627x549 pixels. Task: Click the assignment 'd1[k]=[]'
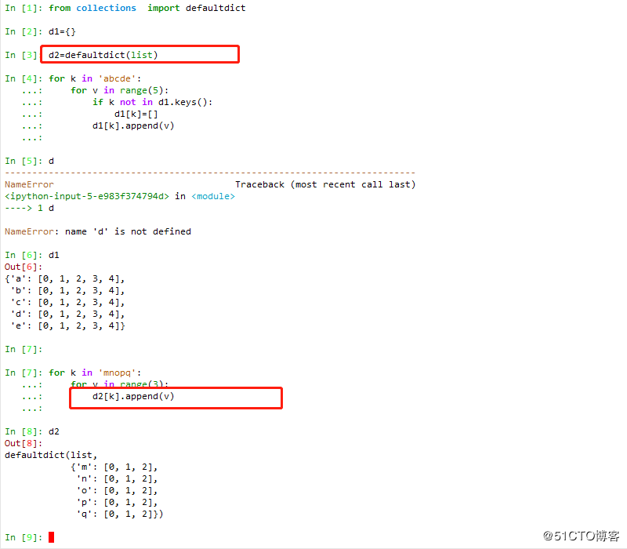[x=136, y=114]
